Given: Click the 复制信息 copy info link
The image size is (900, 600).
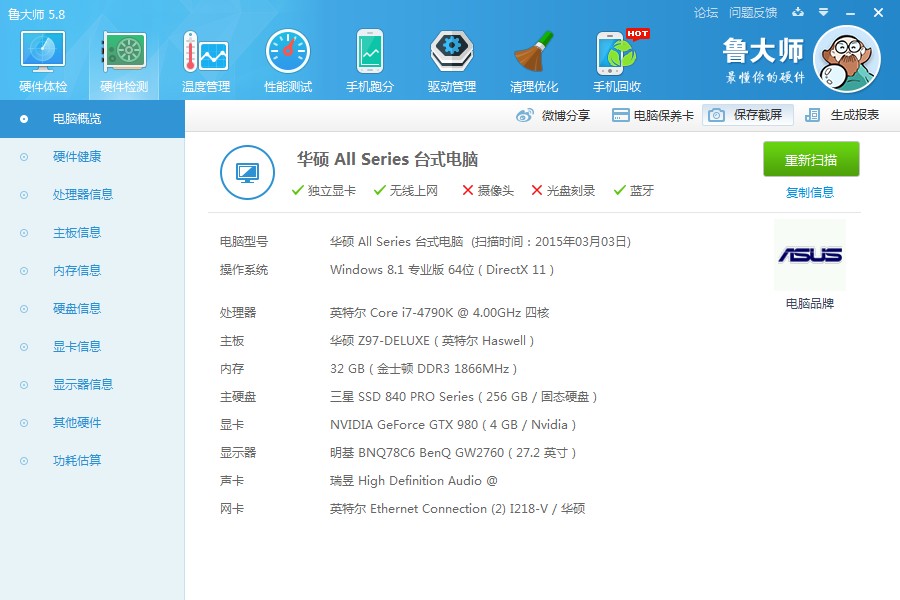Looking at the screenshot, I should [809, 192].
